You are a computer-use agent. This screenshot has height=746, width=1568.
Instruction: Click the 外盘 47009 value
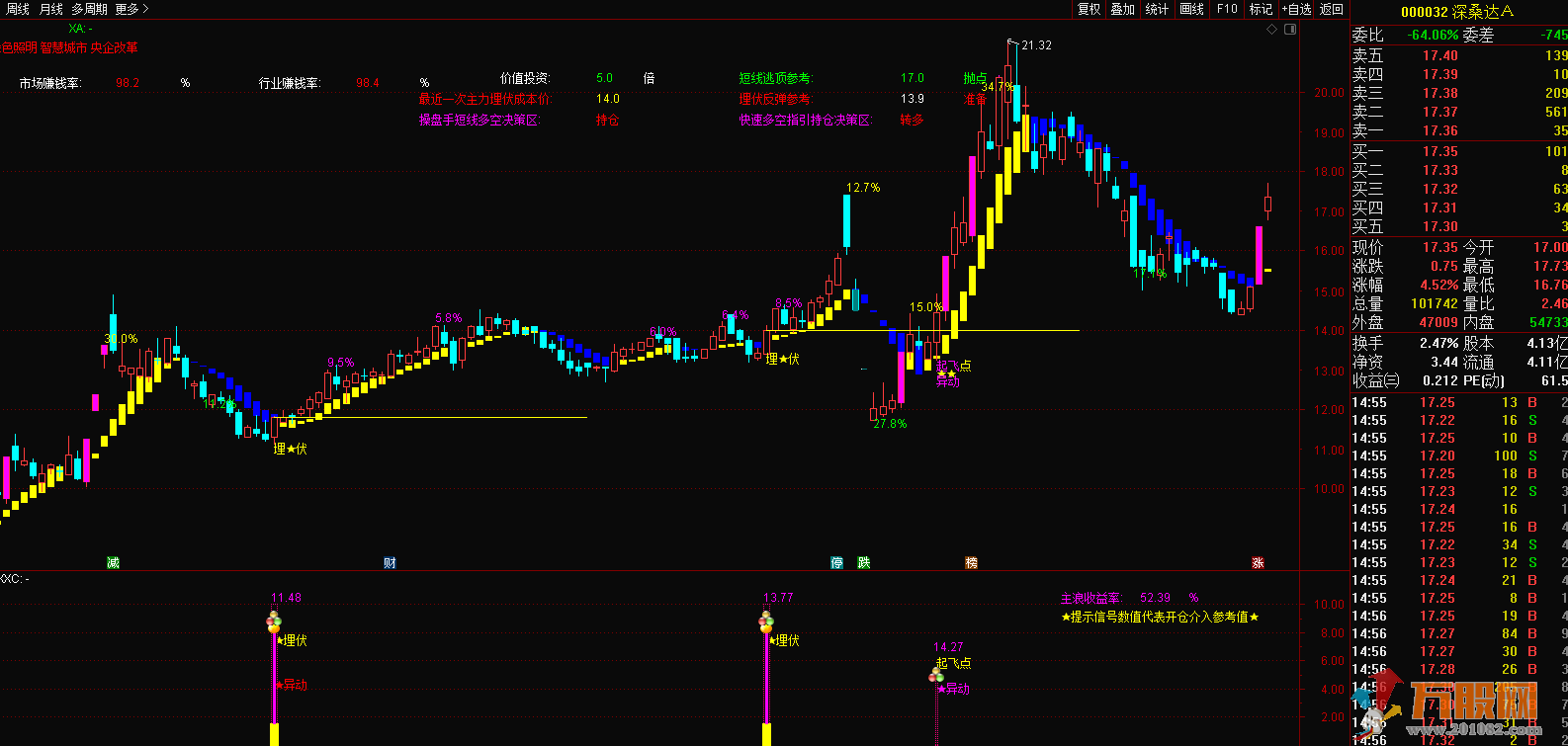pos(1438,322)
